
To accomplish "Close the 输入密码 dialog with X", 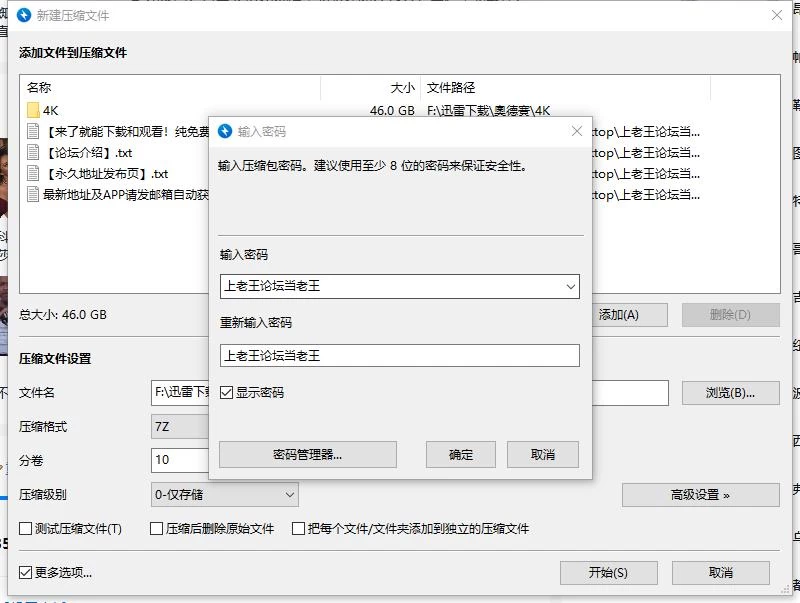I will 577,131.
